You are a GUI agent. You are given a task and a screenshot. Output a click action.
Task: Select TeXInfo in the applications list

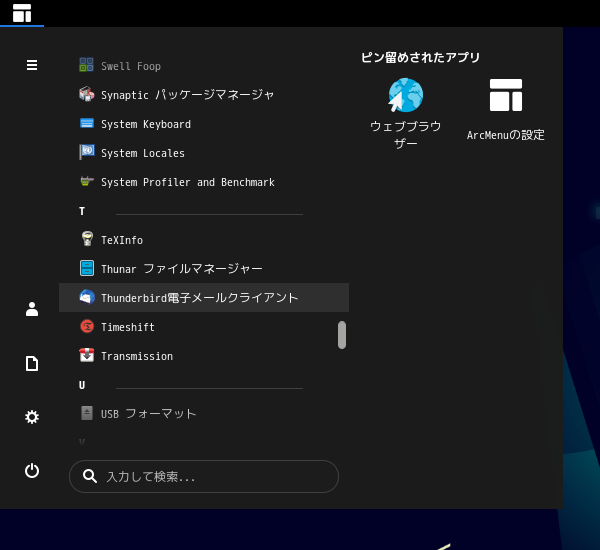pos(204,240)
